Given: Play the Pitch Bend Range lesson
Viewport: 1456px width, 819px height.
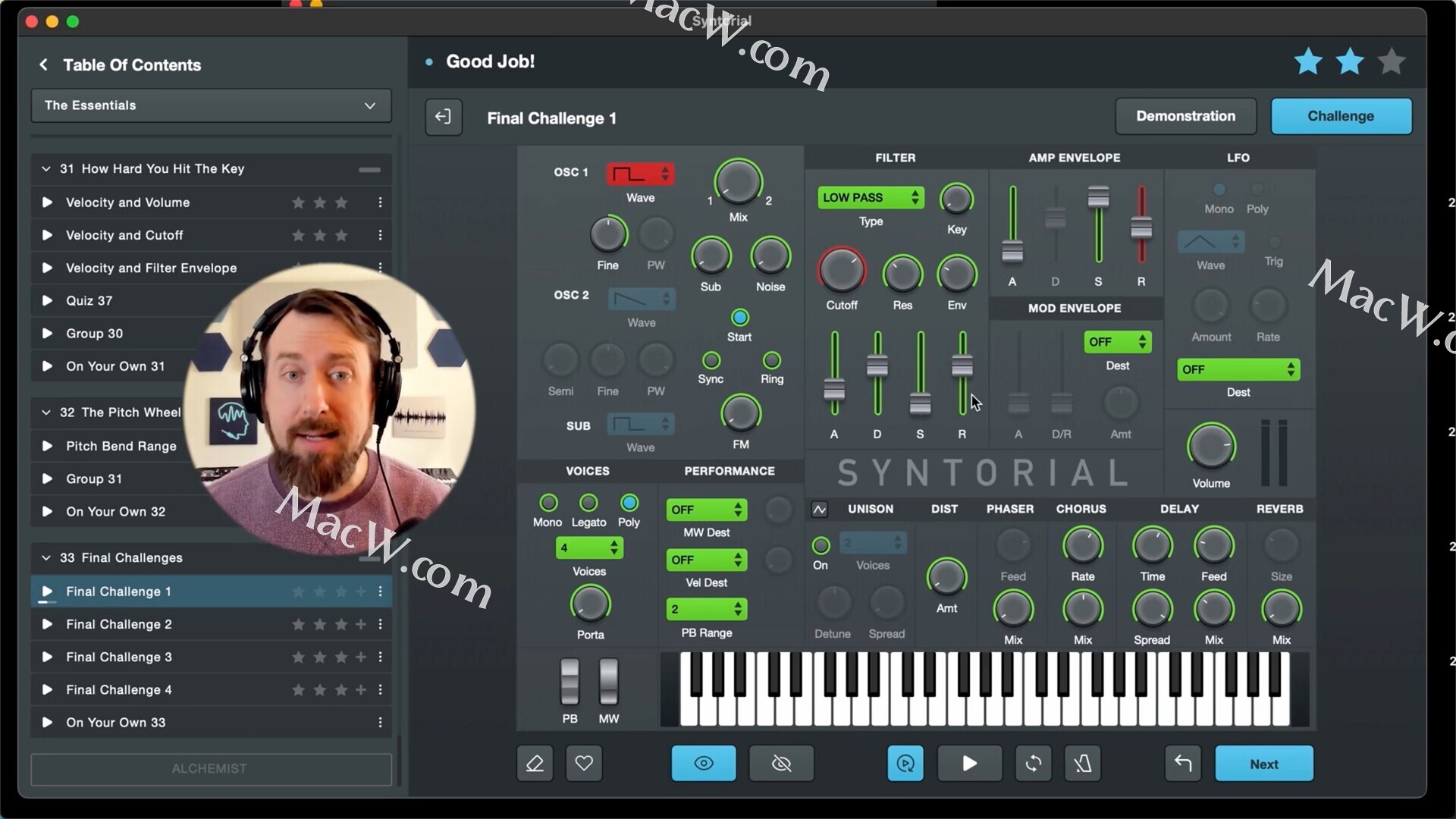Looking at the screenshot, I should click(x=47, y=446).
